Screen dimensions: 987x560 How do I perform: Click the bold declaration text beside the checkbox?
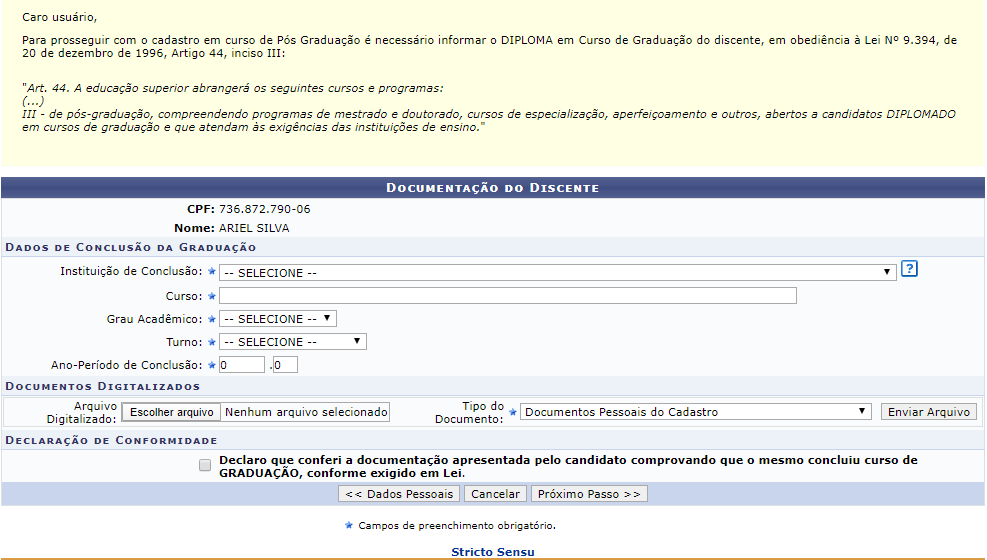point(567,467)
